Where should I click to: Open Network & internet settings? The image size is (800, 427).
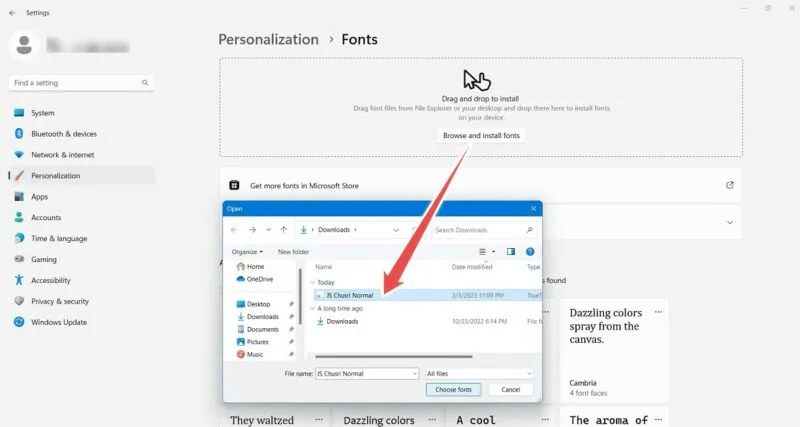[x=82, y=155]
